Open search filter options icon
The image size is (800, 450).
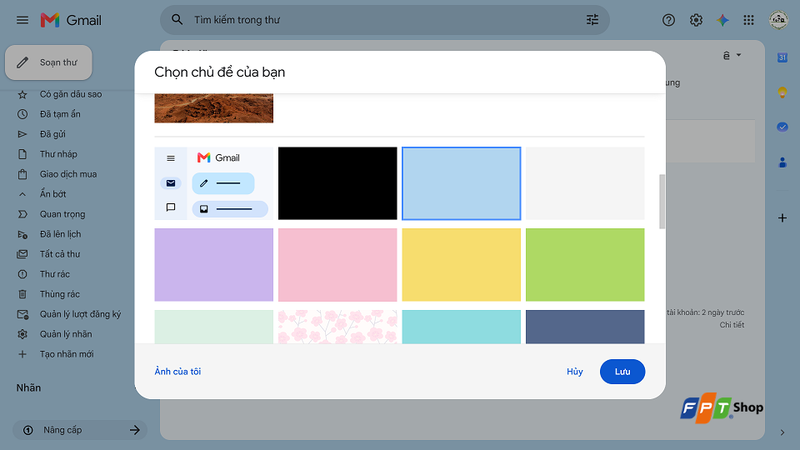[592, 20]
